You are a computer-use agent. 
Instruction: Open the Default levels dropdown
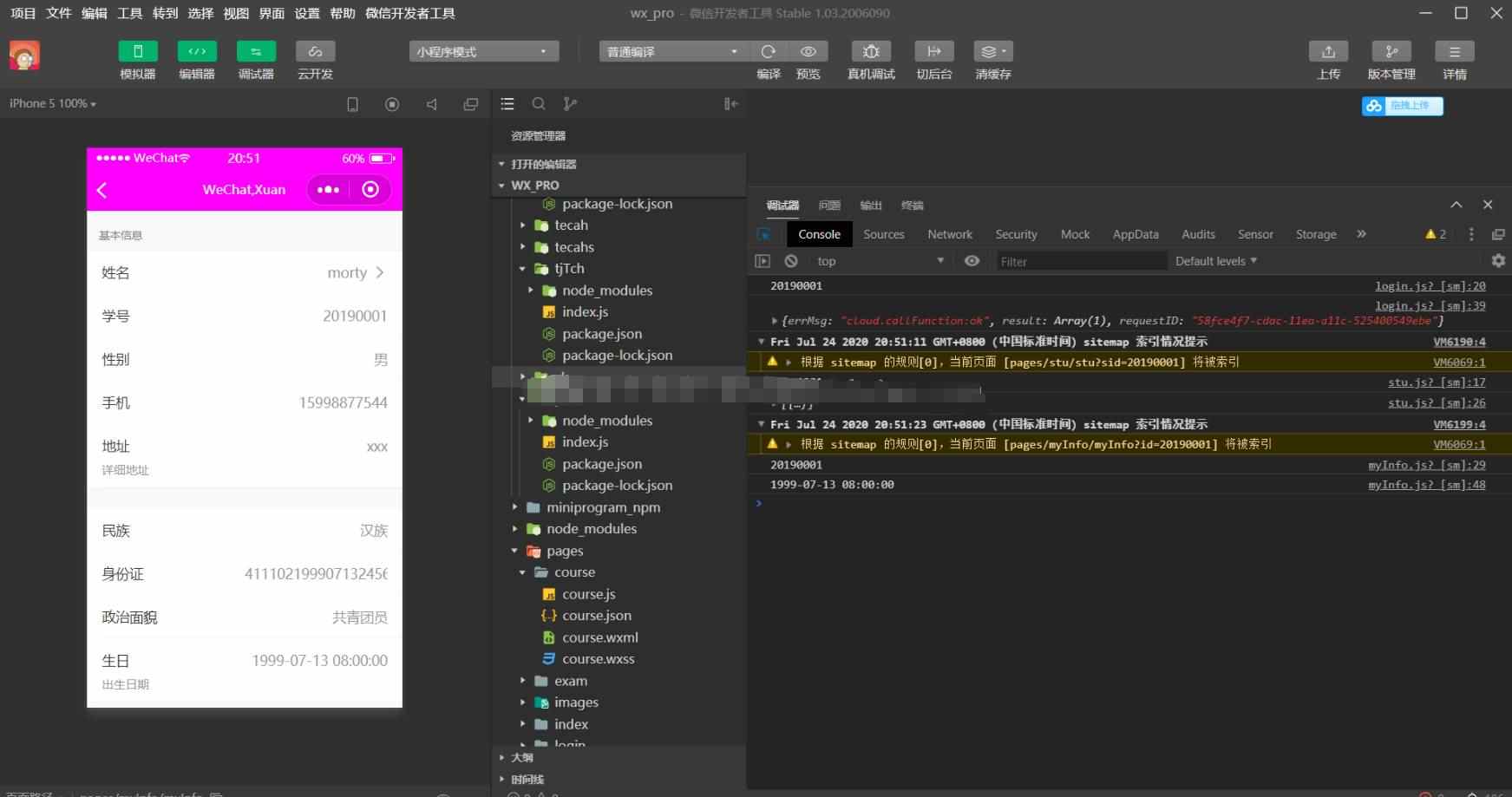pos(1216,261)
